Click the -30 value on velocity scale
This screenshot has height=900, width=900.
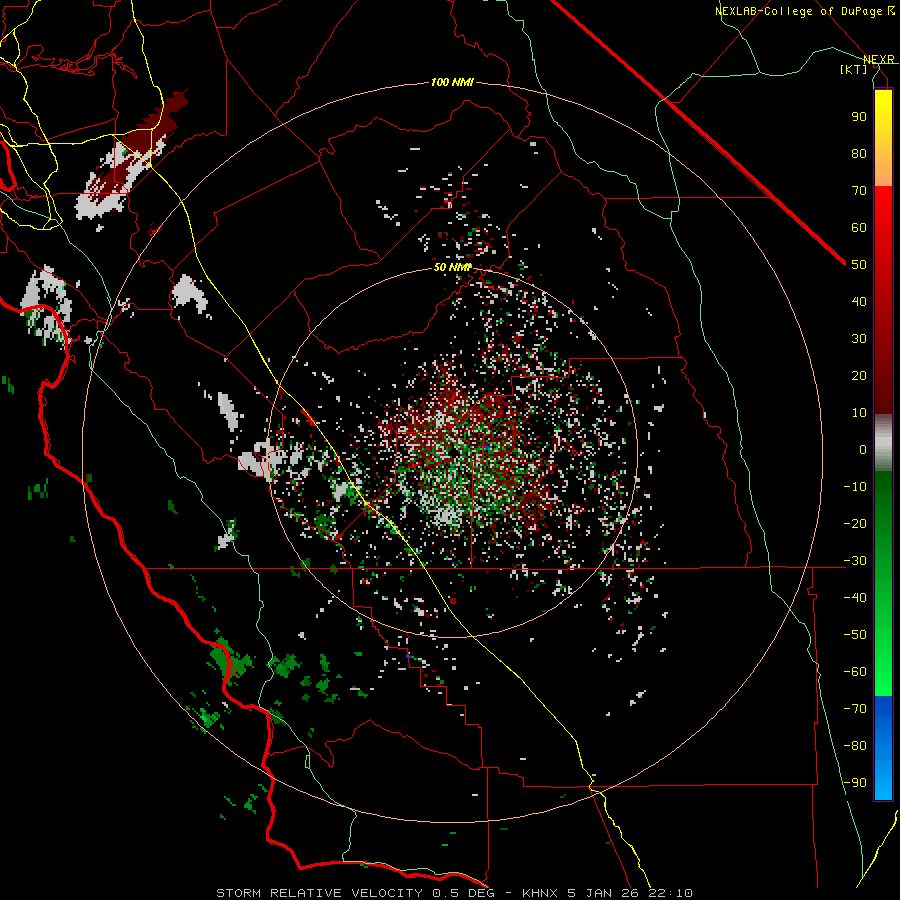pos(855,561)
